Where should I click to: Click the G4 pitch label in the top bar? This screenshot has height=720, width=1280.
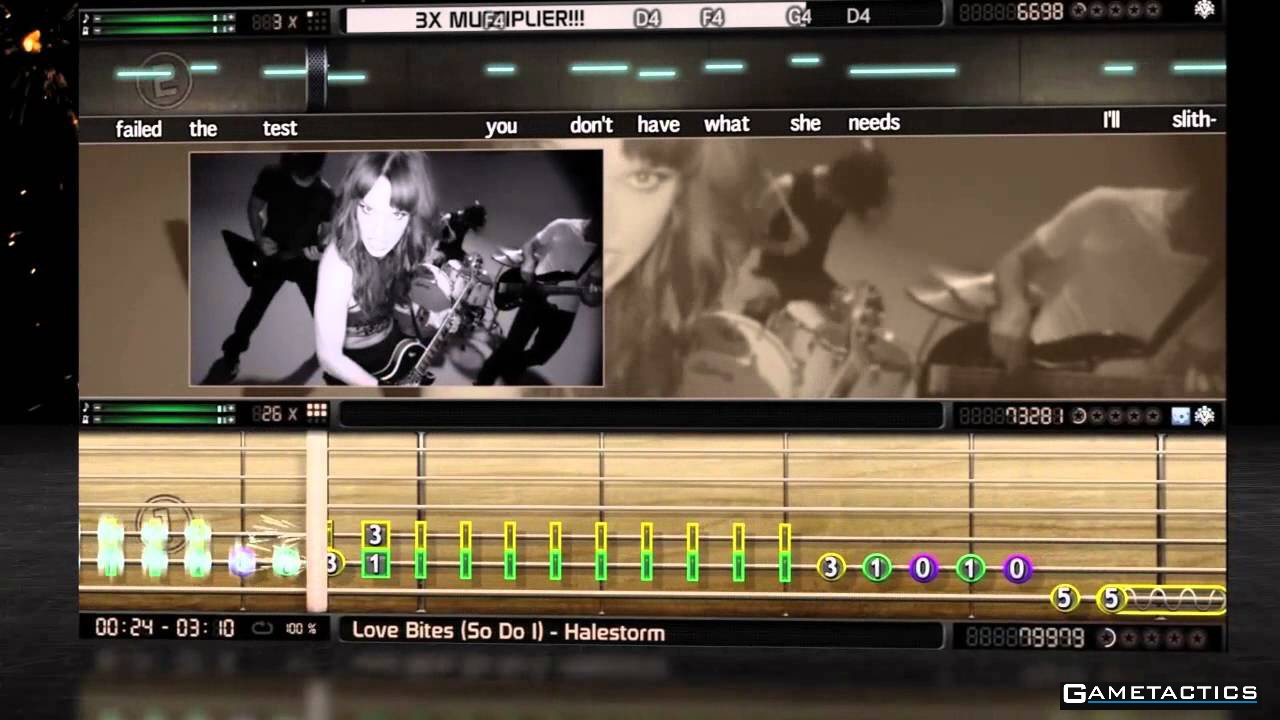[x=799, y=16]
